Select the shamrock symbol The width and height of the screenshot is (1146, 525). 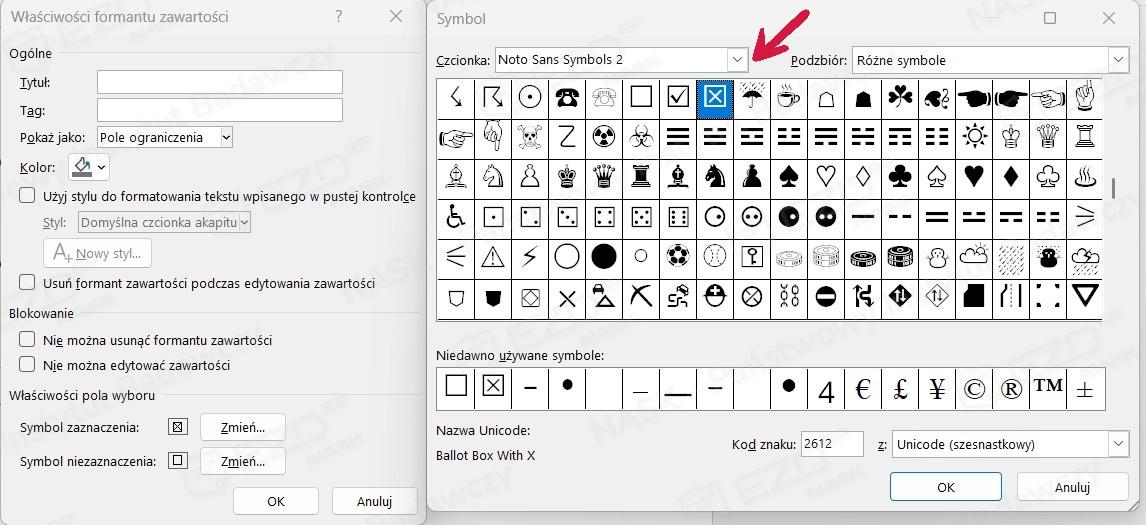pyautogui.click(x=899, y=98)
